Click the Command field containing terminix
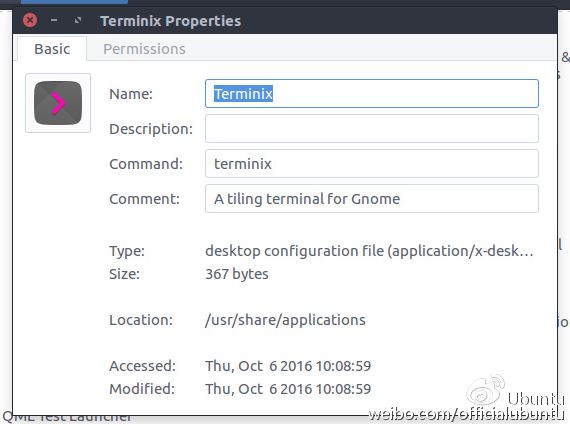 pyautogui.click(x=372, y=164)
